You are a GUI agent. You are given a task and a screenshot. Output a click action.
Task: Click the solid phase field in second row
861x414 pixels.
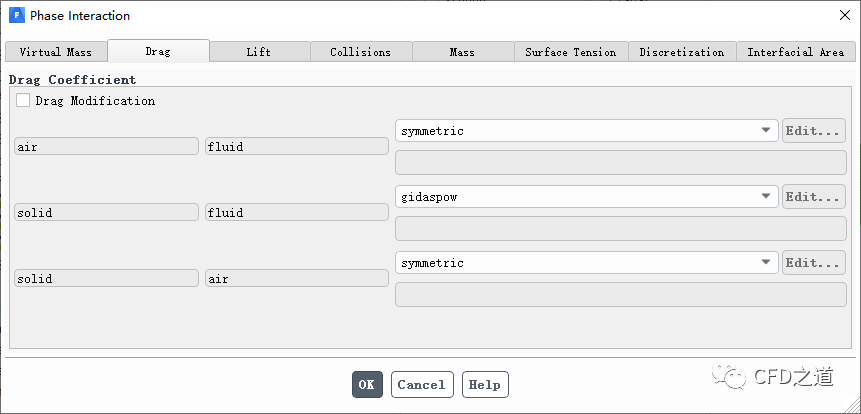106,213
